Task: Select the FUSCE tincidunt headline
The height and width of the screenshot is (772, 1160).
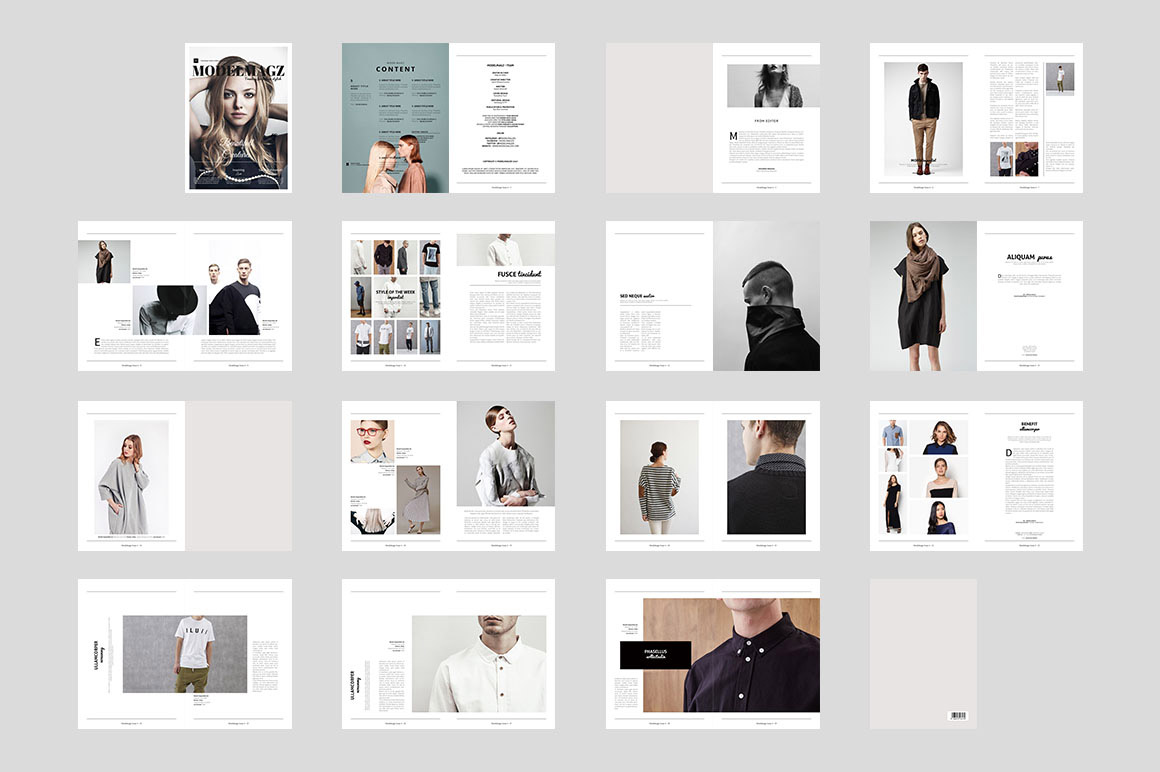Action: pos(519,274)
